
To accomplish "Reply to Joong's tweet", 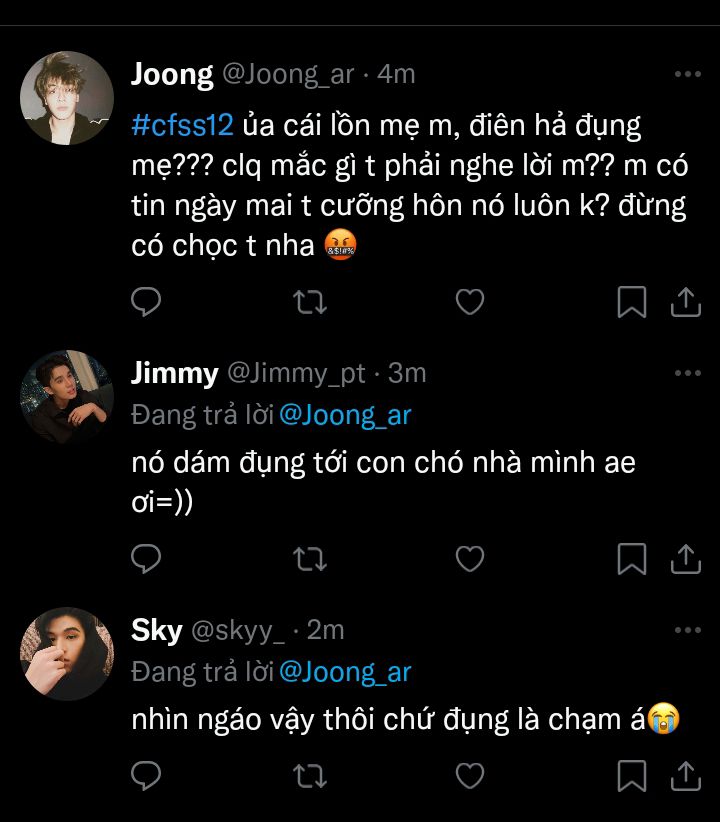I will click(147, 301).
